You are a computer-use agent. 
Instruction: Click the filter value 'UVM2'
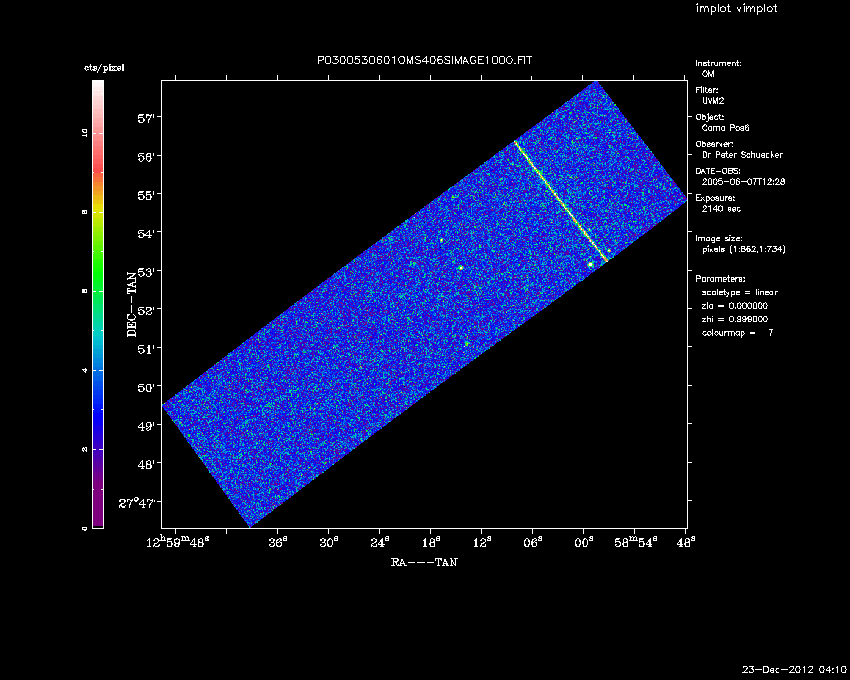click(x=713, y=101)
